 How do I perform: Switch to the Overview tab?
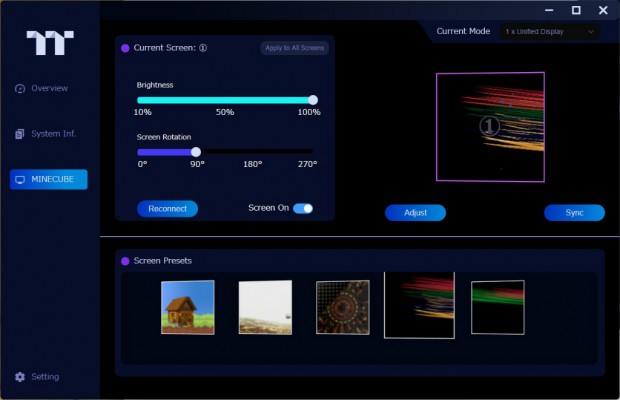[x=48, y=88]
